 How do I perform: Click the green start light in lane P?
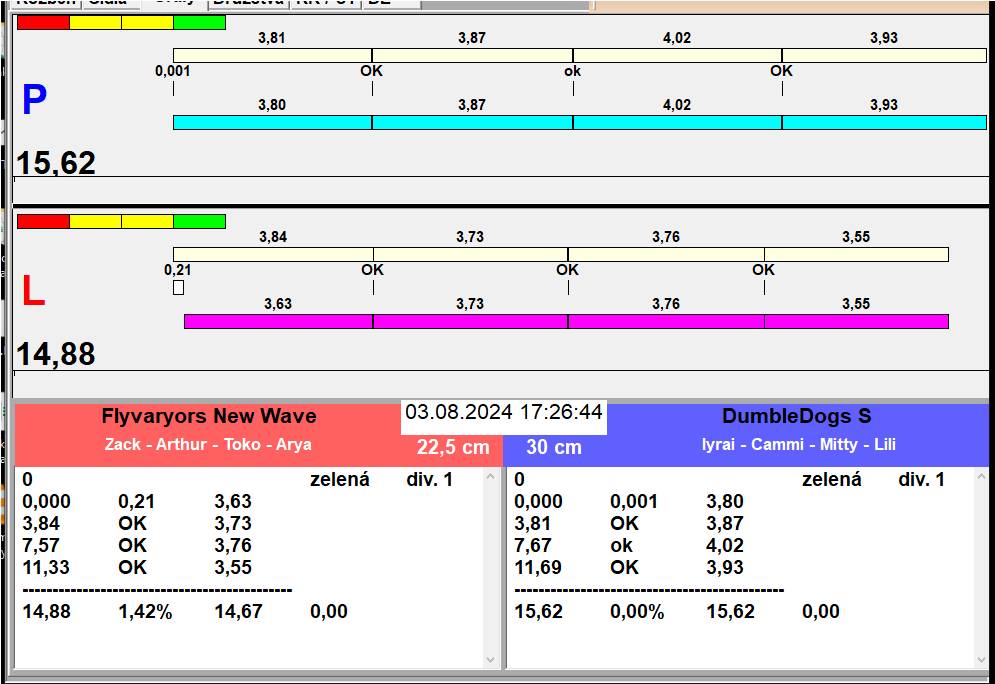[199, 22]
